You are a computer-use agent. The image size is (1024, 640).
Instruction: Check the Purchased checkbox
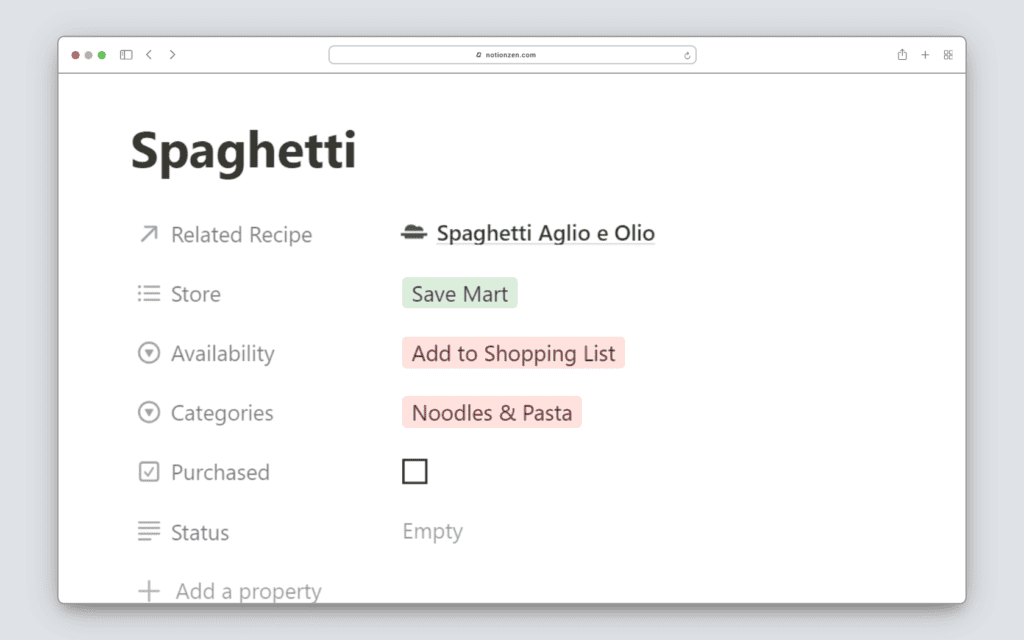coord(415,472)
